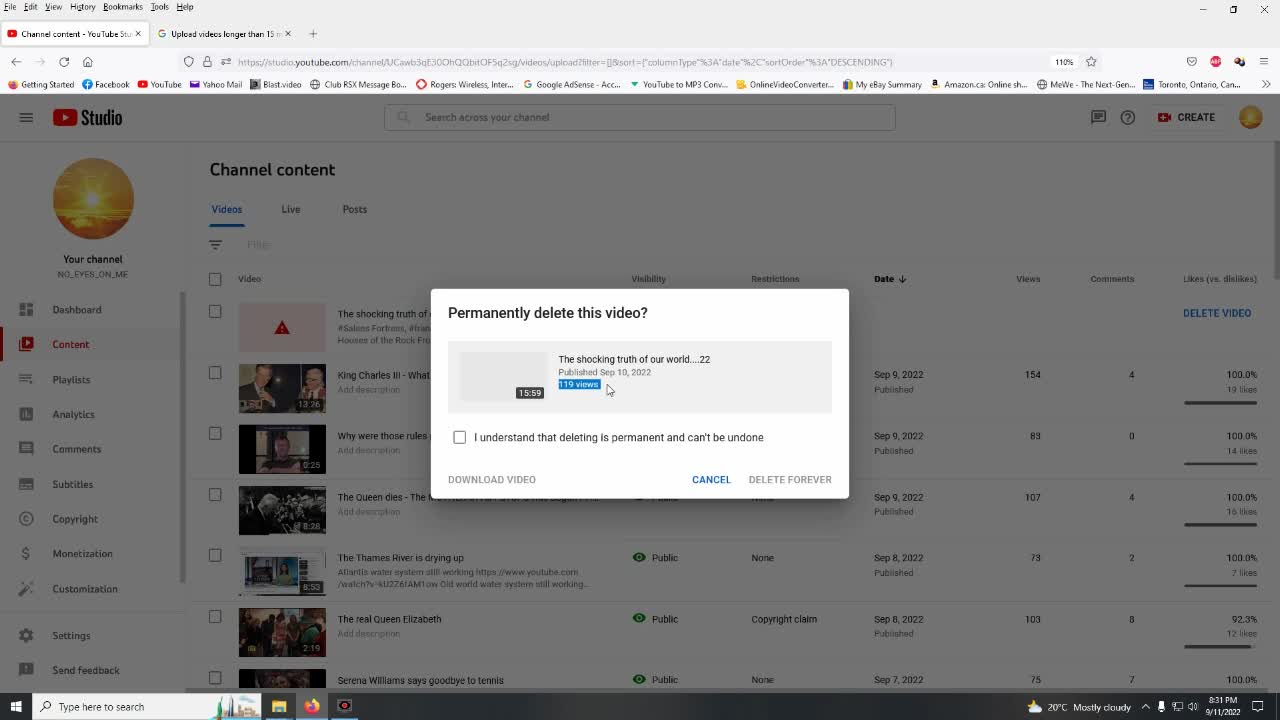This screenshot has height=720, width=1280.
Task: Open The real Queen Elizabeth thumbnail
Action: 282,632
